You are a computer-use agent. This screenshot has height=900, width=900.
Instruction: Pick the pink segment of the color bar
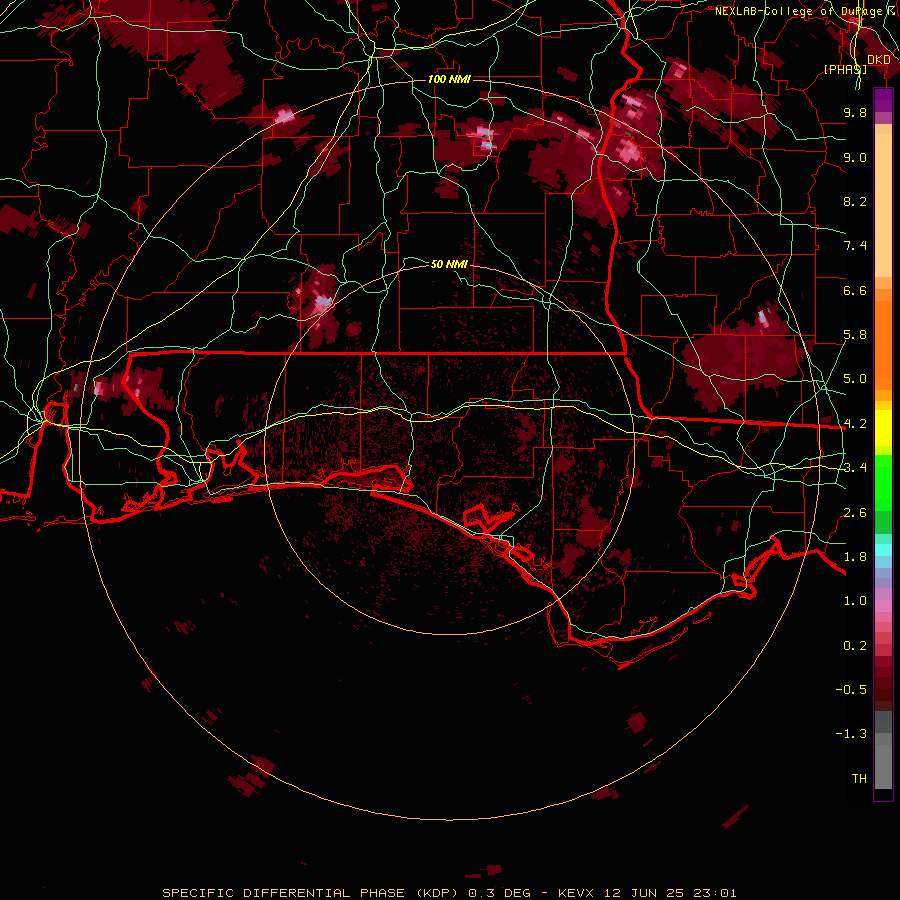(x=883, y=606)
